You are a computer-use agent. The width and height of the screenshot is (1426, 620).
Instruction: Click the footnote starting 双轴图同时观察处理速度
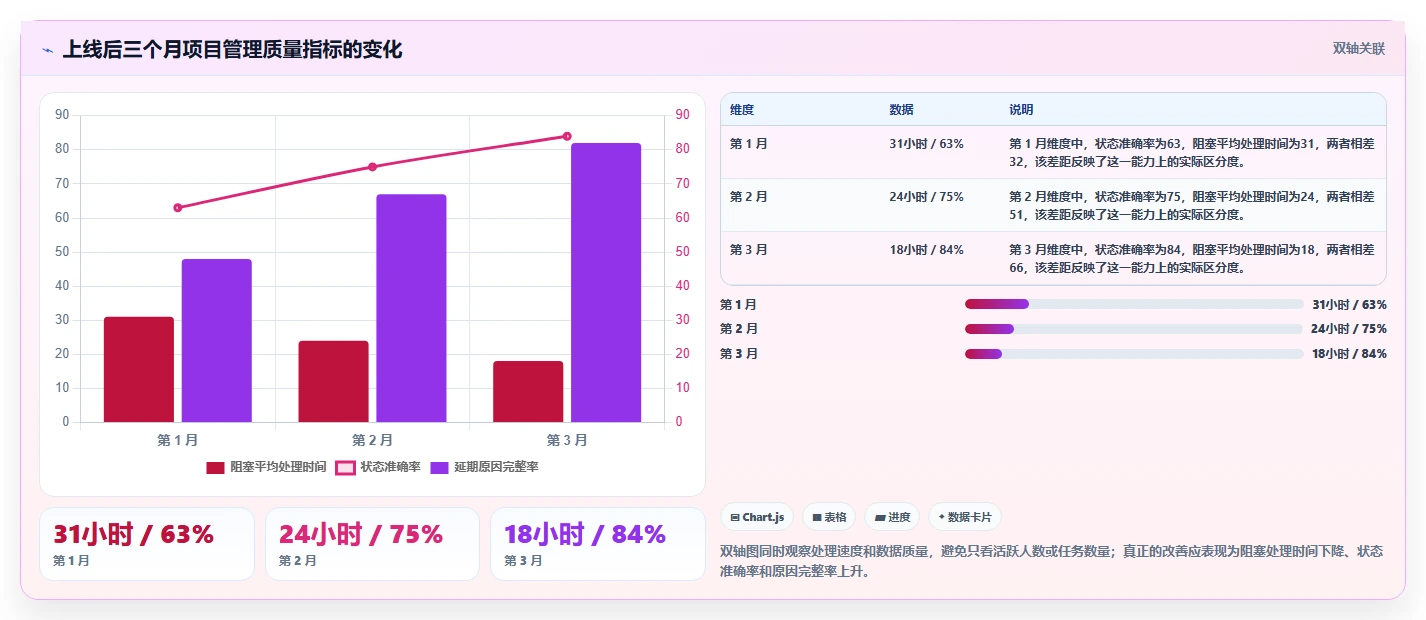tap(1052, 561)
